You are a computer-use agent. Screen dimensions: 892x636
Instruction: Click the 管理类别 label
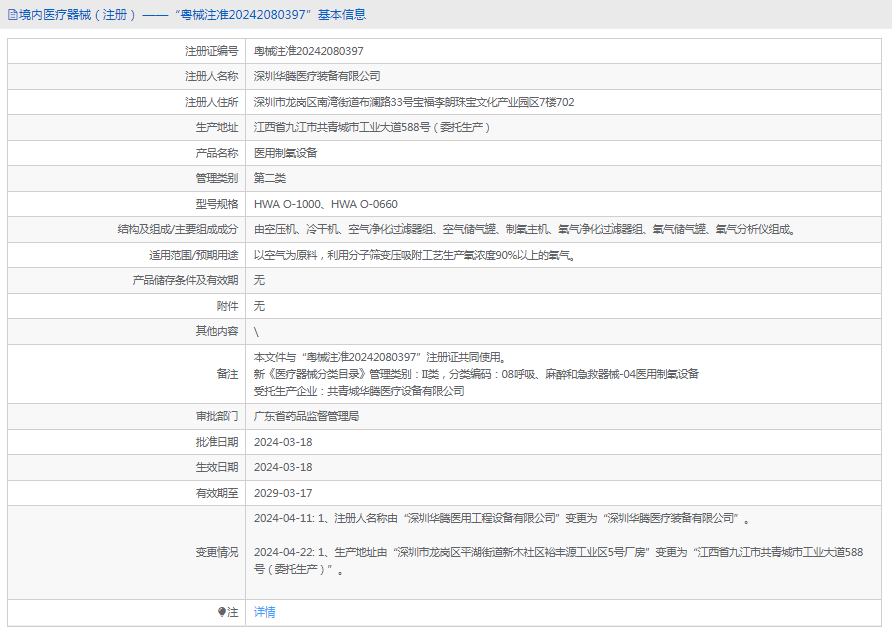217,178
